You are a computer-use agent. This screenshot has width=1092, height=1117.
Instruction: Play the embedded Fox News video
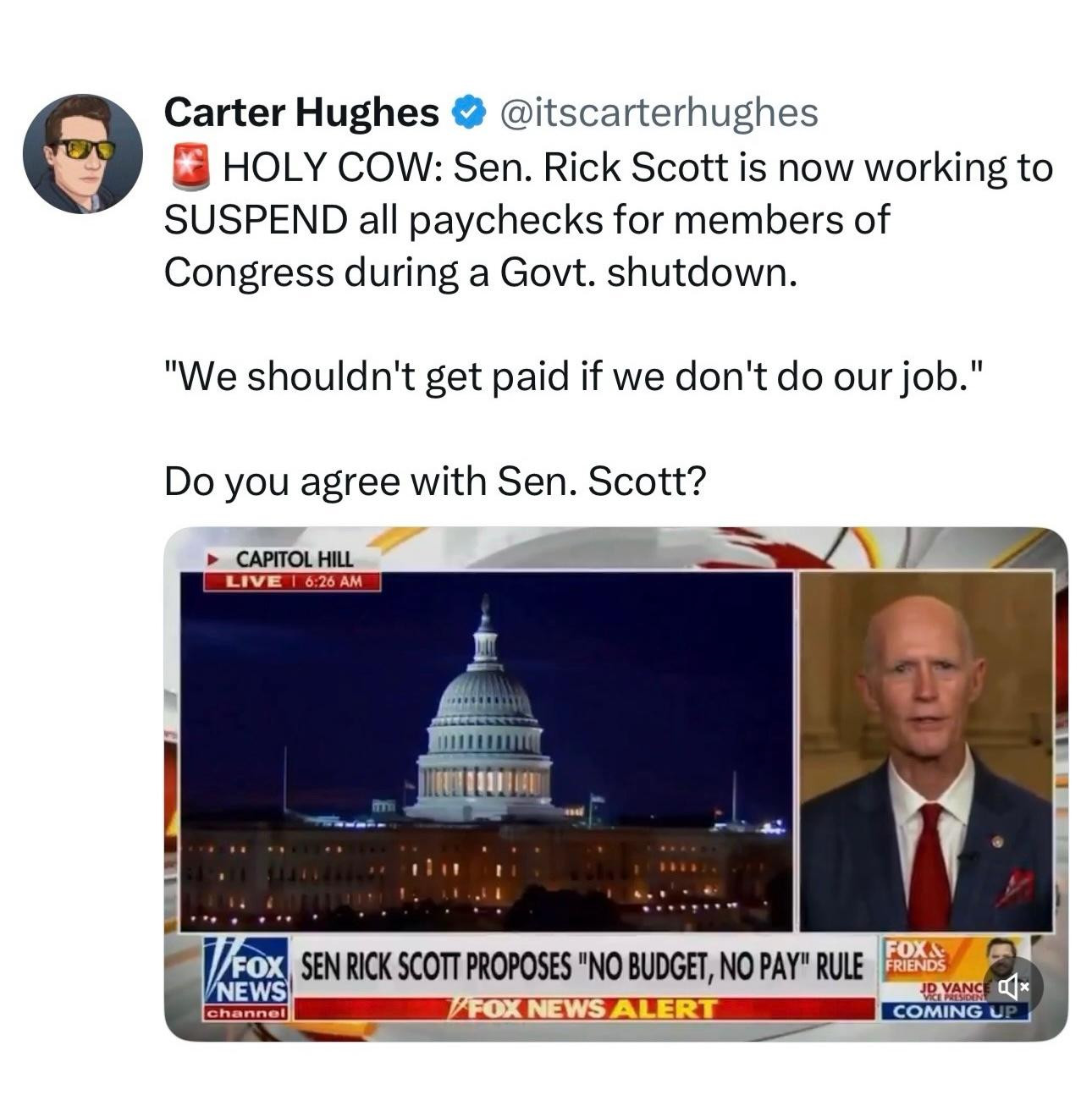point(616,784)
